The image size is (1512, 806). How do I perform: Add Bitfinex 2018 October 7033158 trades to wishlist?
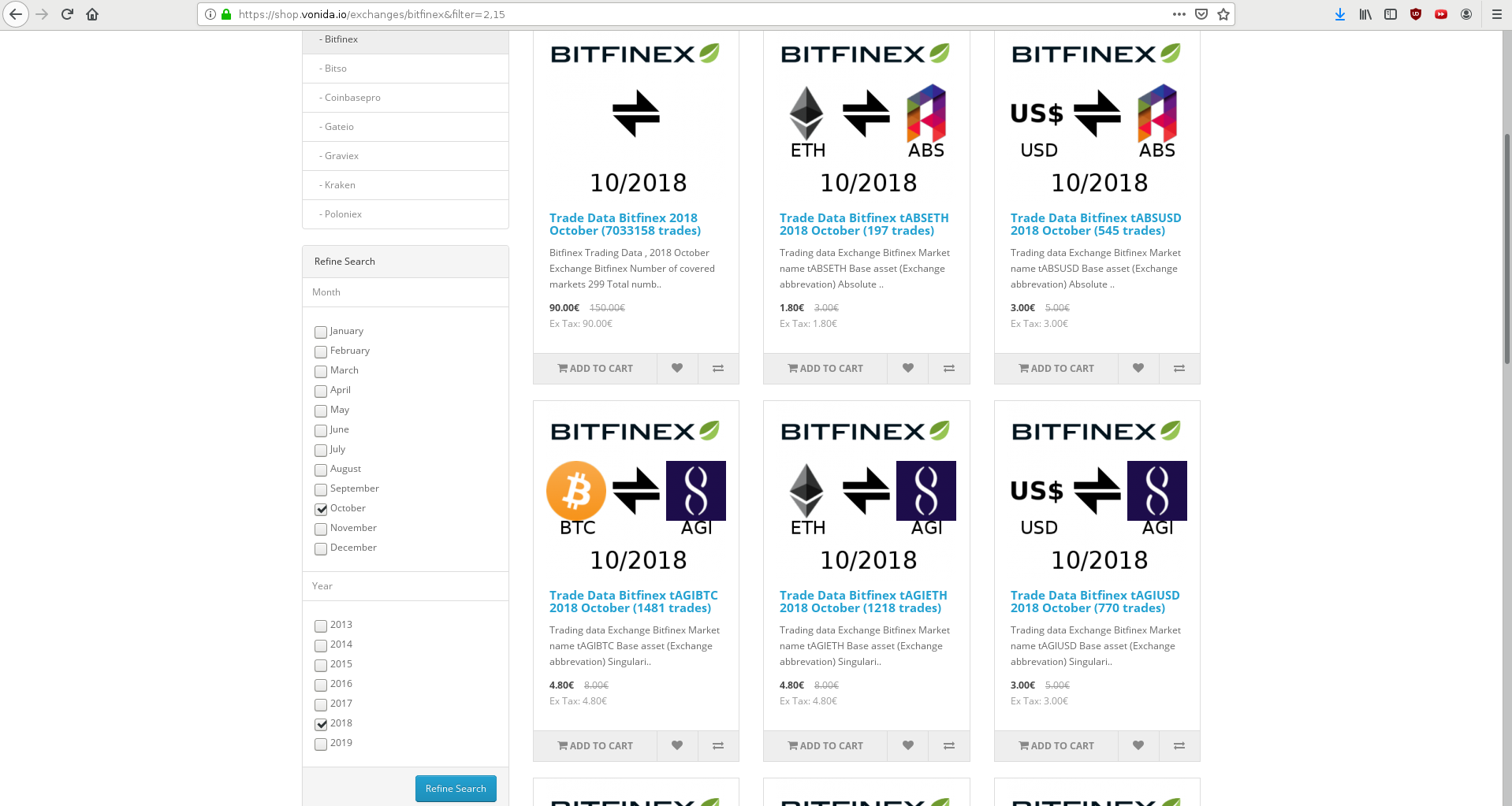pyautogui.click(x=677, y=368)
